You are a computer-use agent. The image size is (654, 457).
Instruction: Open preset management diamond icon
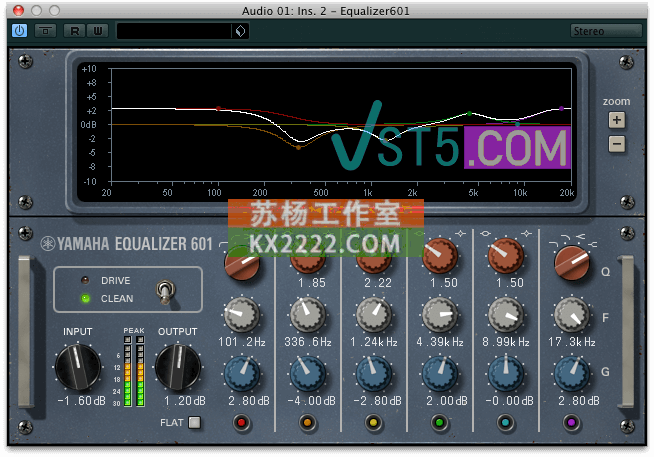pyautogui.click(x=240, y=31)
